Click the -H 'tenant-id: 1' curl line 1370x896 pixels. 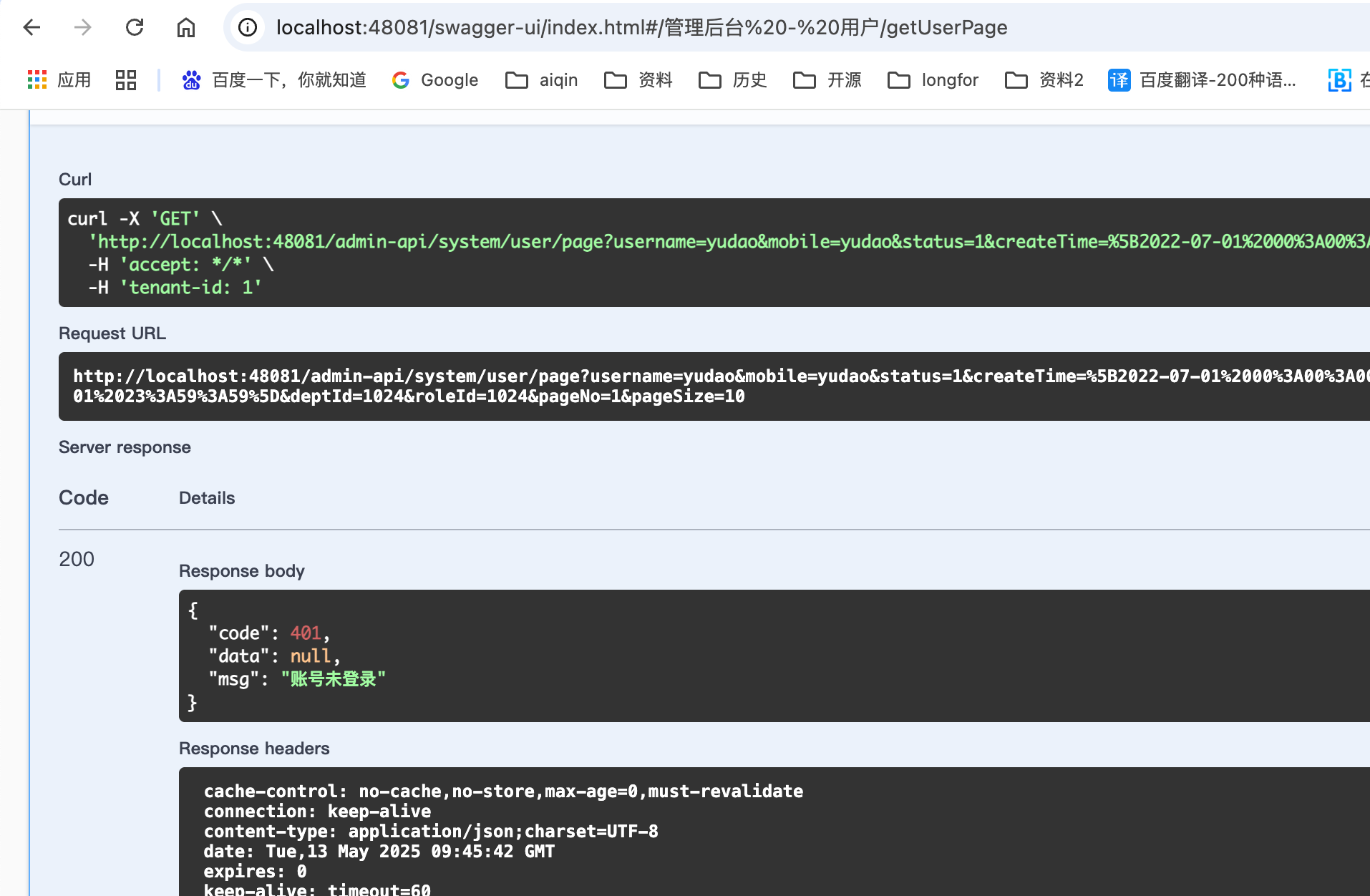click(x=175, y=287)
